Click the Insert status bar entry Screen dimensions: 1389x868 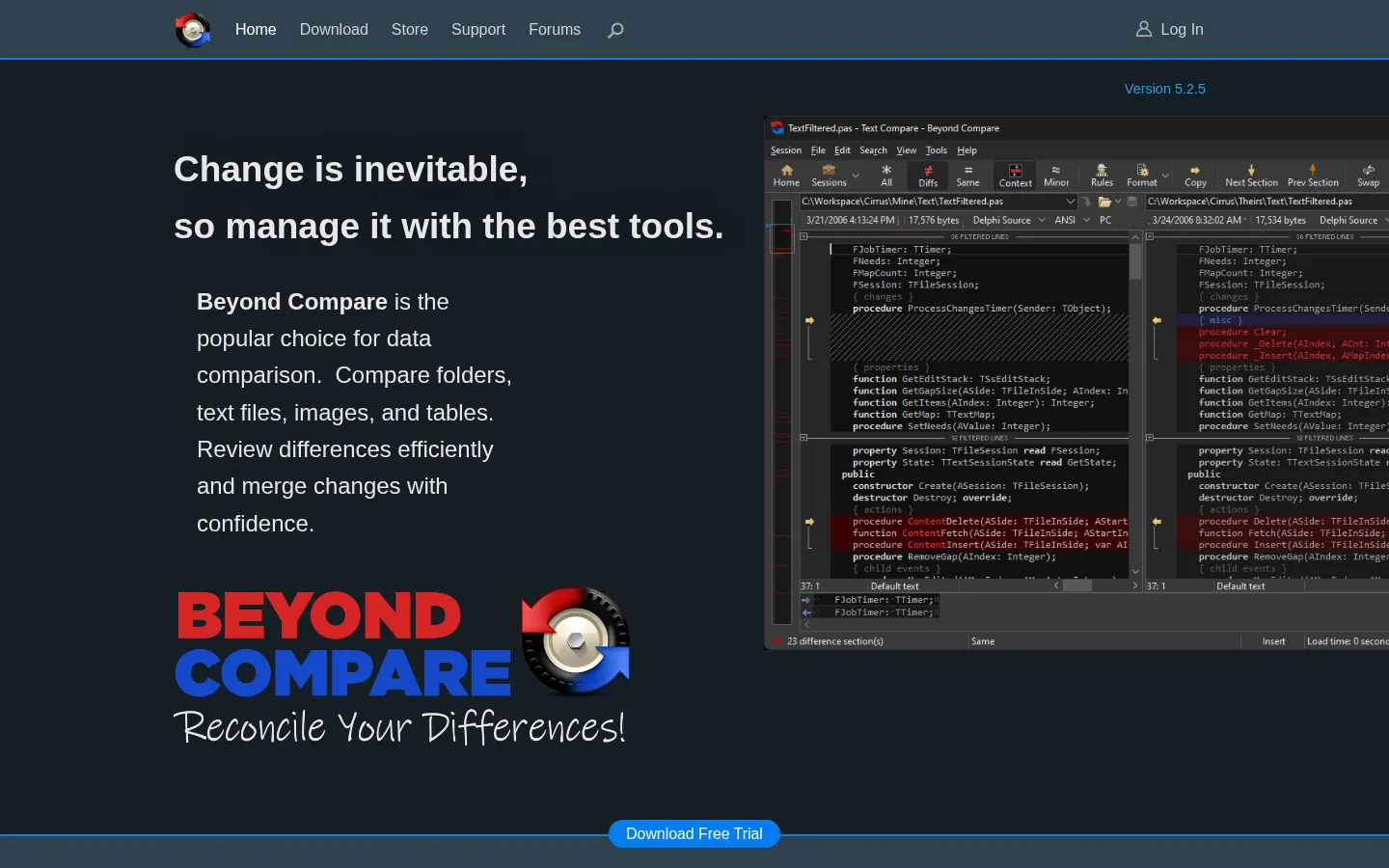(1273, 641)
